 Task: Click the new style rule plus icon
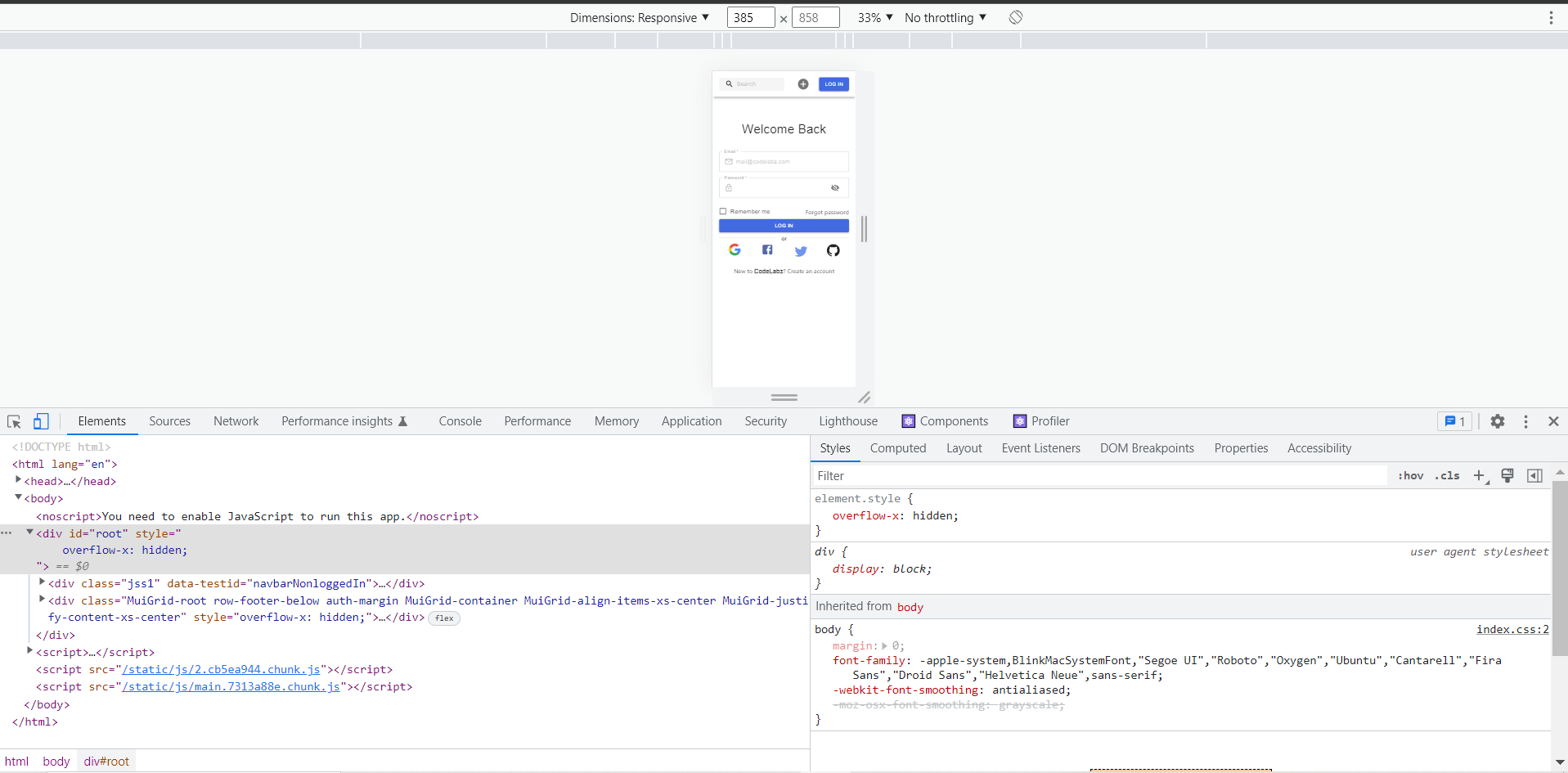pos(1479,475)
